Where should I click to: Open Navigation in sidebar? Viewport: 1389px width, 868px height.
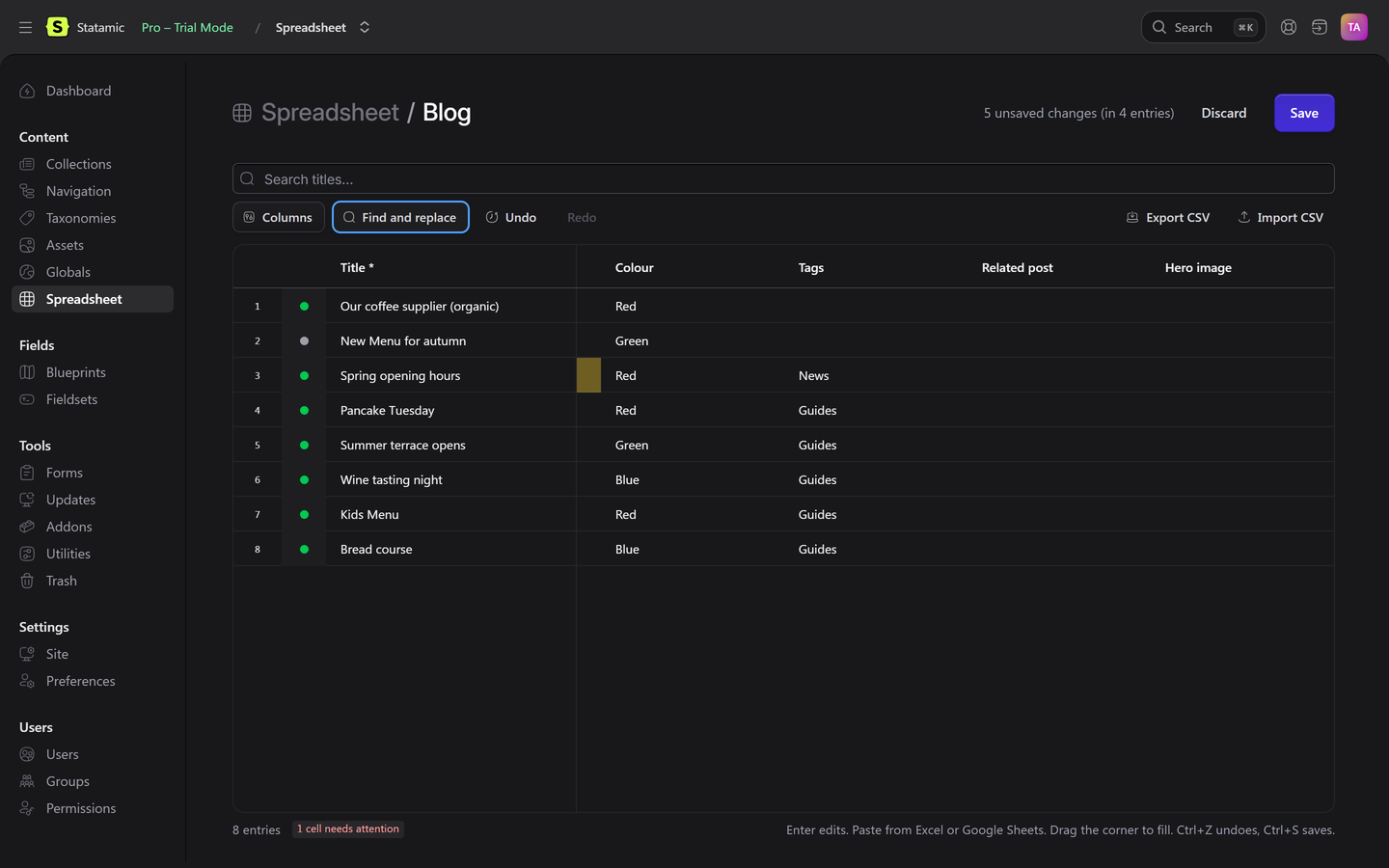(x=93, y=191)
